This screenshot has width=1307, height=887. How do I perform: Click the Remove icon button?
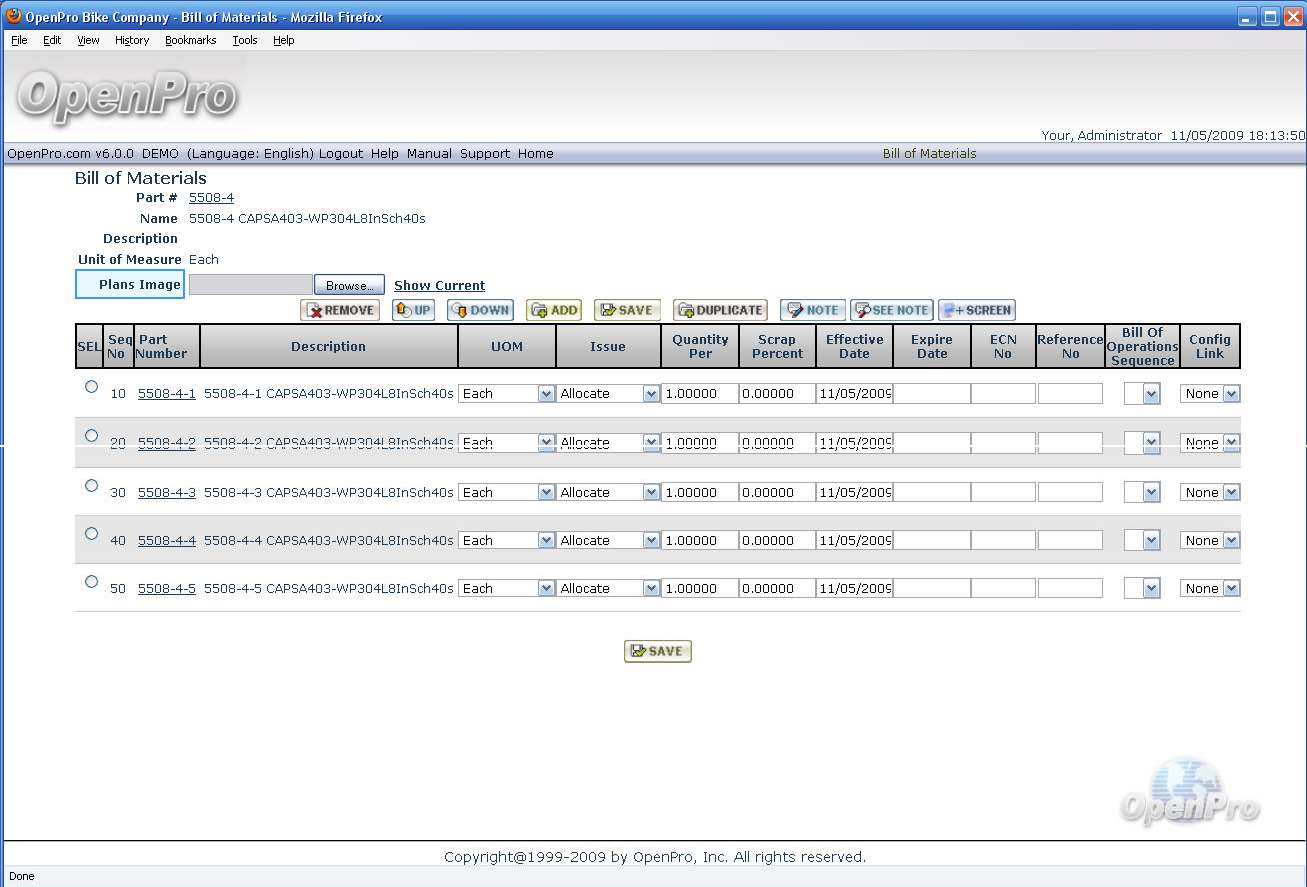pos(340,310)
